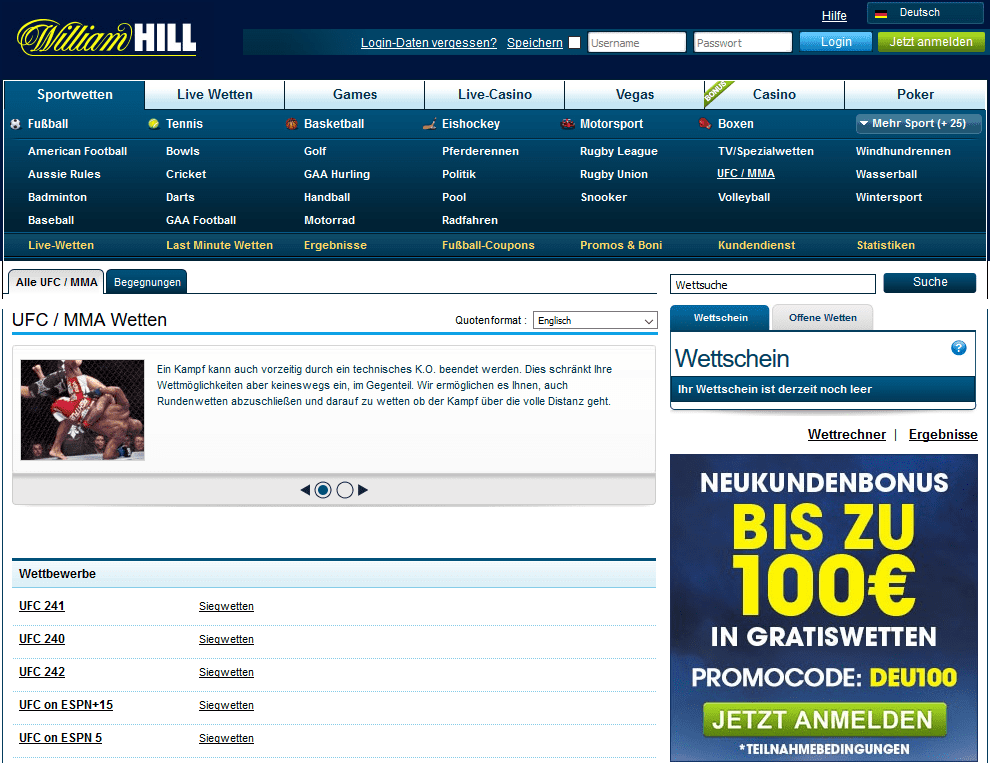The height and width of the screenshot is (763, 990).
Task: Click Siegwetten for UFC on ESPN 5
Action: 226,738
